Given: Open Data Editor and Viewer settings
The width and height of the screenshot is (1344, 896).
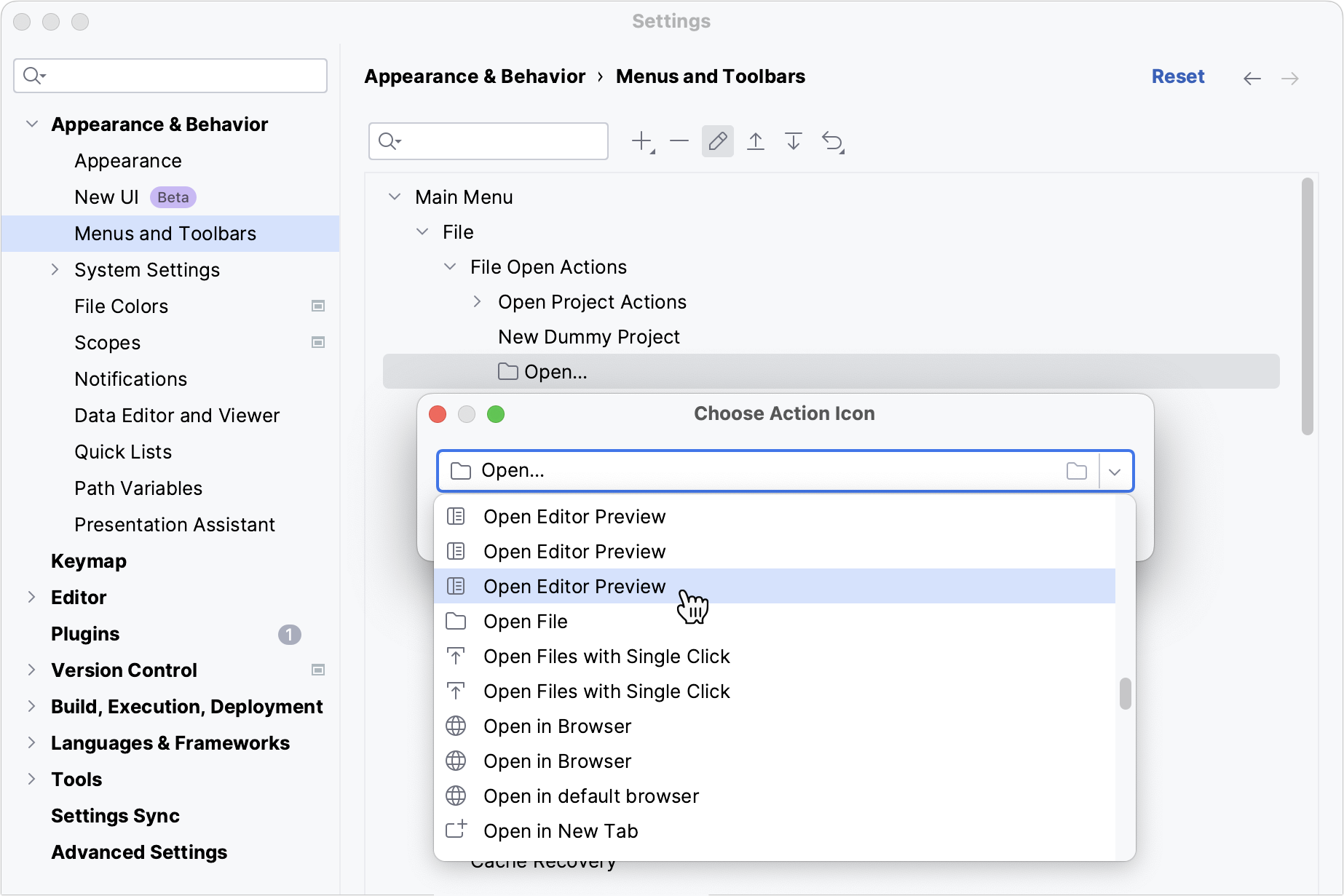Looking at the screenshot, I should click(x=177, y=416).
